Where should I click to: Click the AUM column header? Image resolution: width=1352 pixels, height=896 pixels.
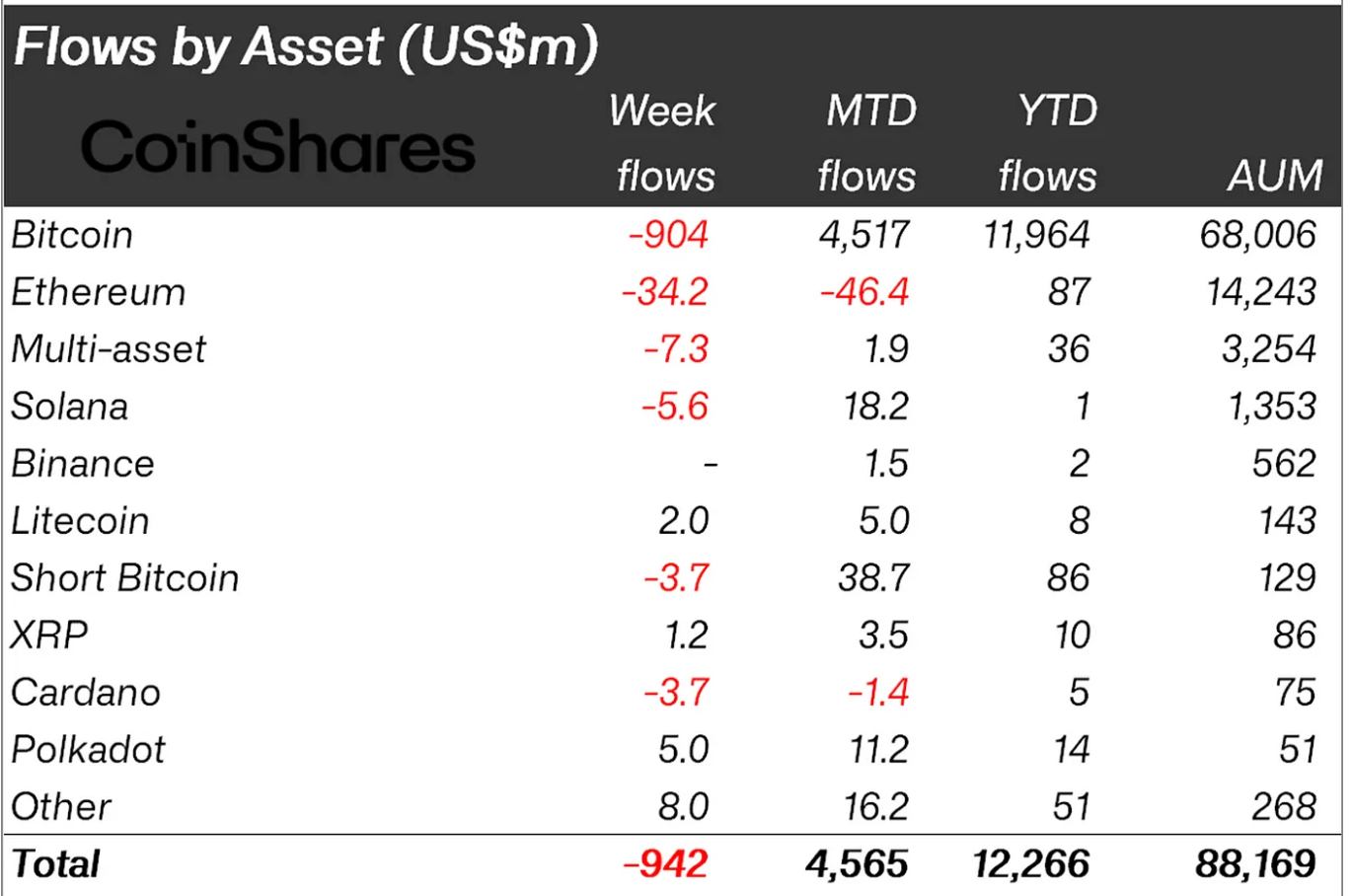tap(1274, 176)
